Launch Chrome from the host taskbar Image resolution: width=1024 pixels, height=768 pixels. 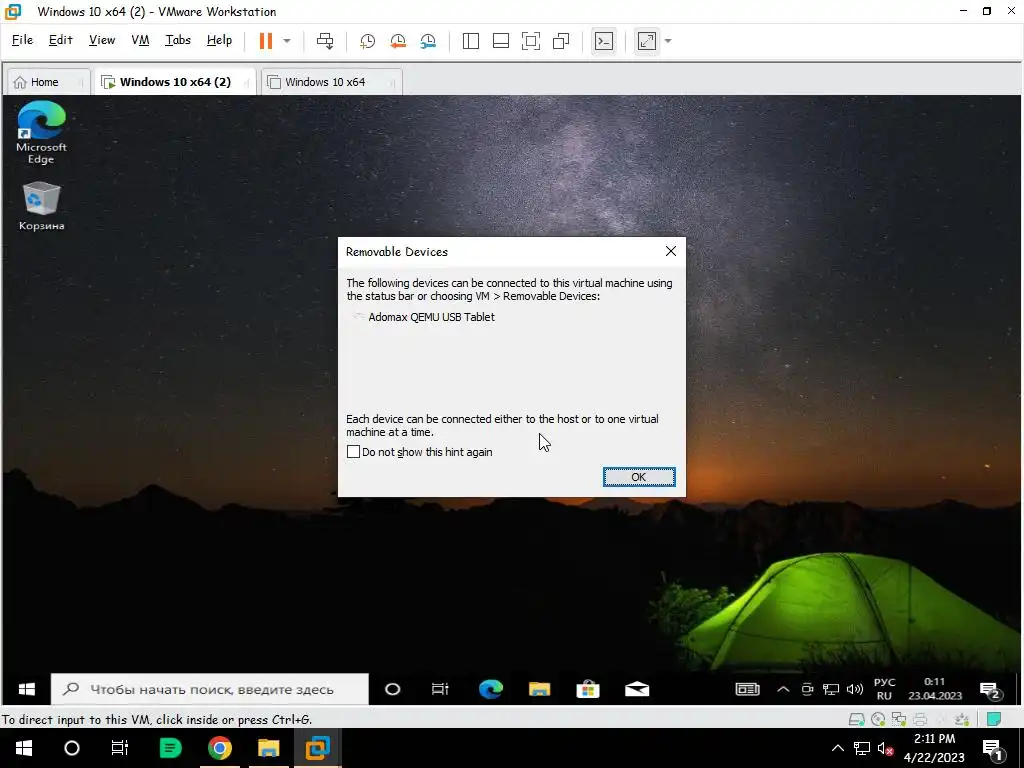tap(220, 748)
